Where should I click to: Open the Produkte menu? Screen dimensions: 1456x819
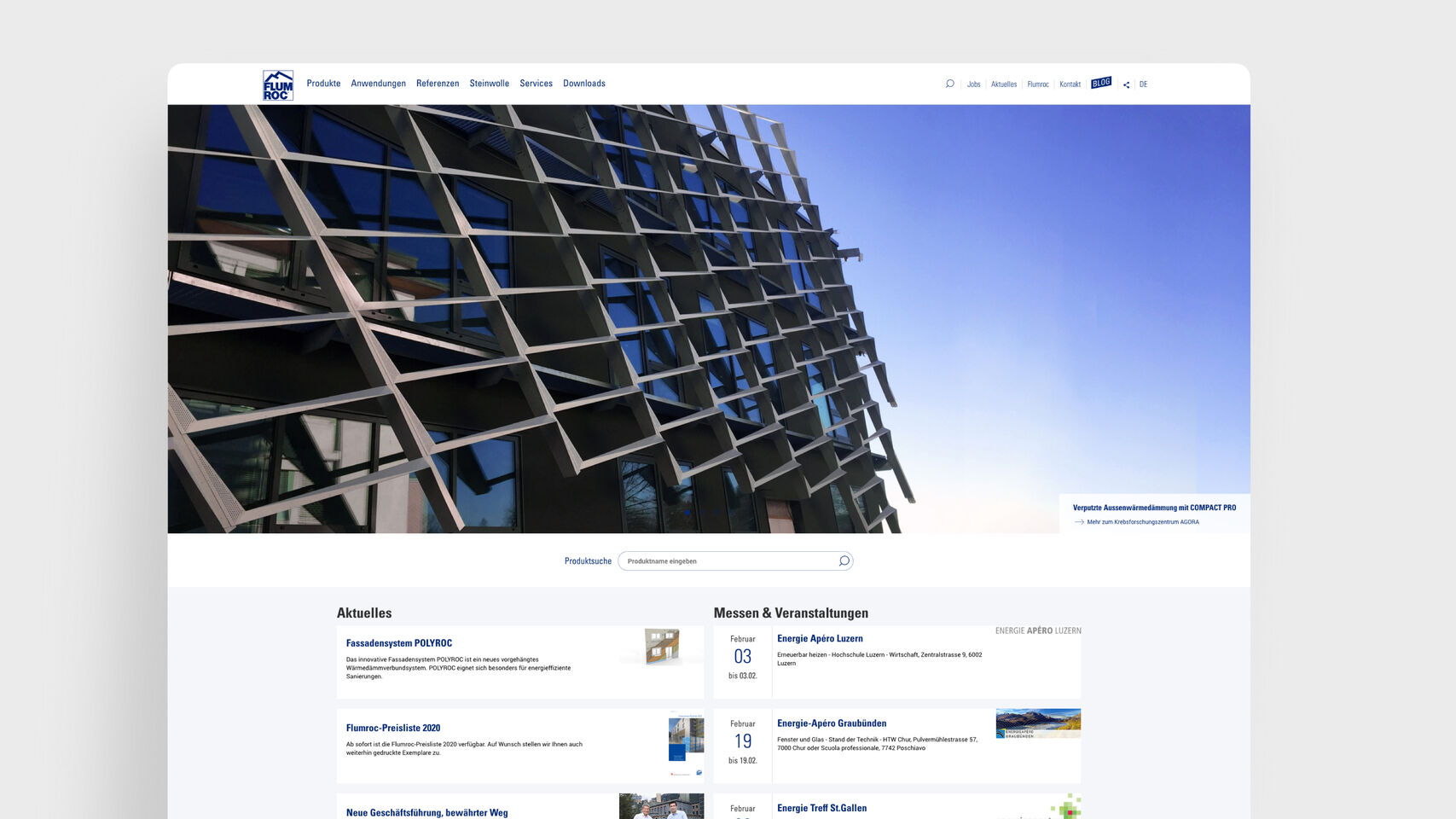point(323,84)
